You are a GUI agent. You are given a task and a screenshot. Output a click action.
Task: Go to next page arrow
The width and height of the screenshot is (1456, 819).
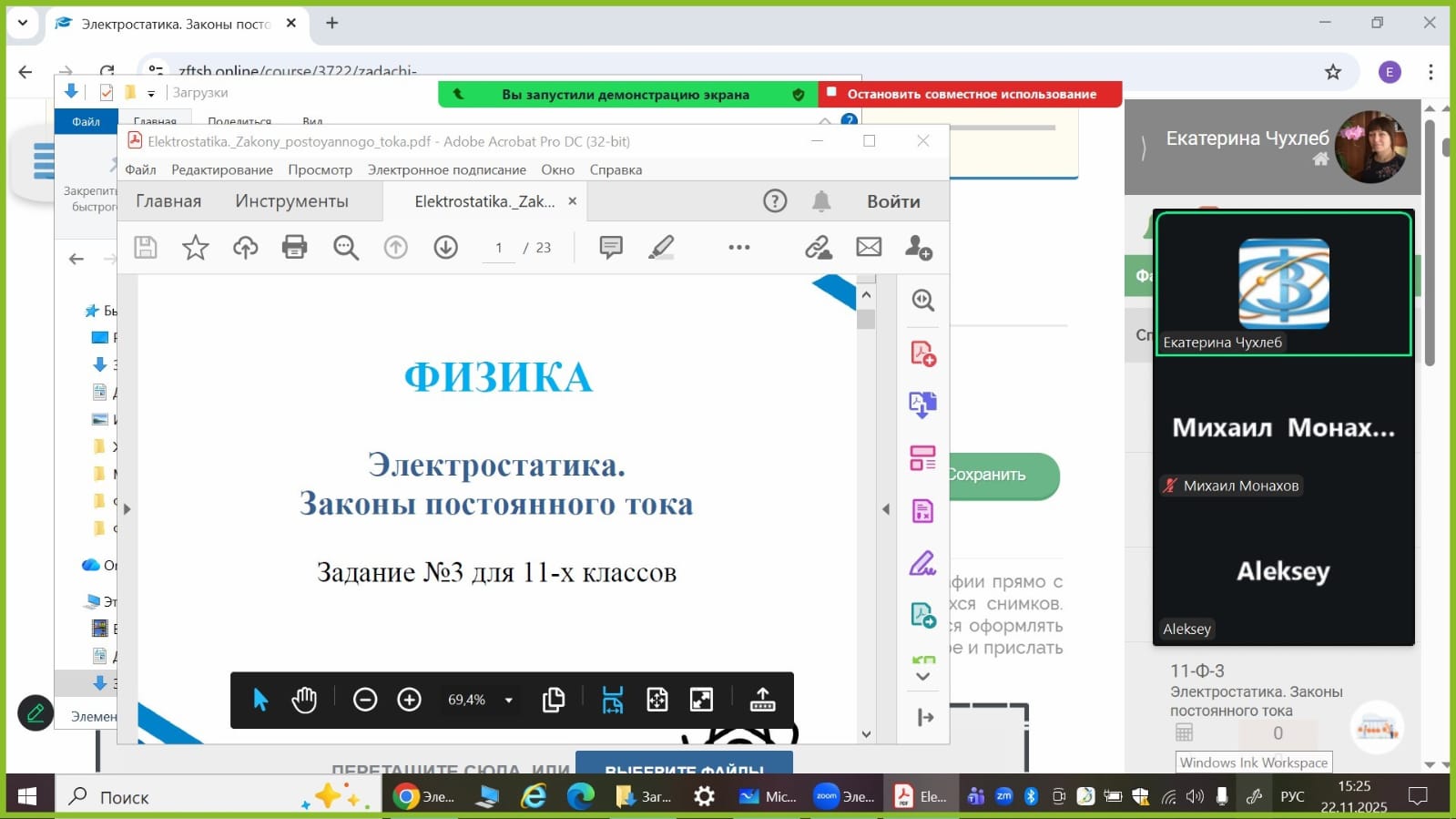(445, 247)
